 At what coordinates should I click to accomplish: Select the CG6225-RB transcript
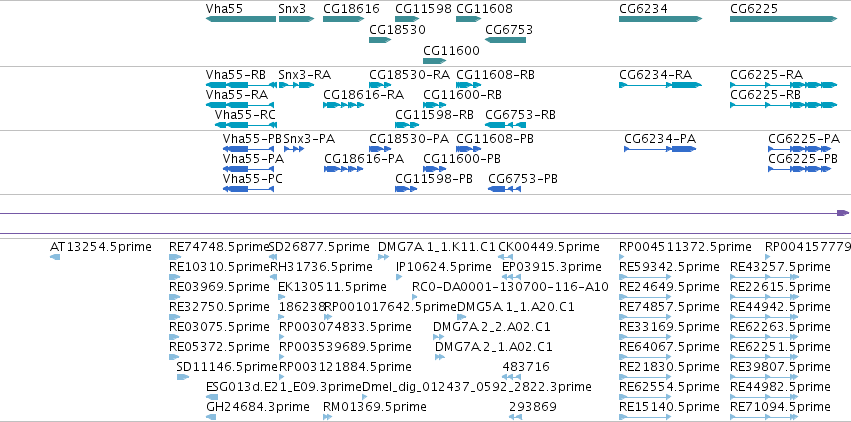[784, 105]
